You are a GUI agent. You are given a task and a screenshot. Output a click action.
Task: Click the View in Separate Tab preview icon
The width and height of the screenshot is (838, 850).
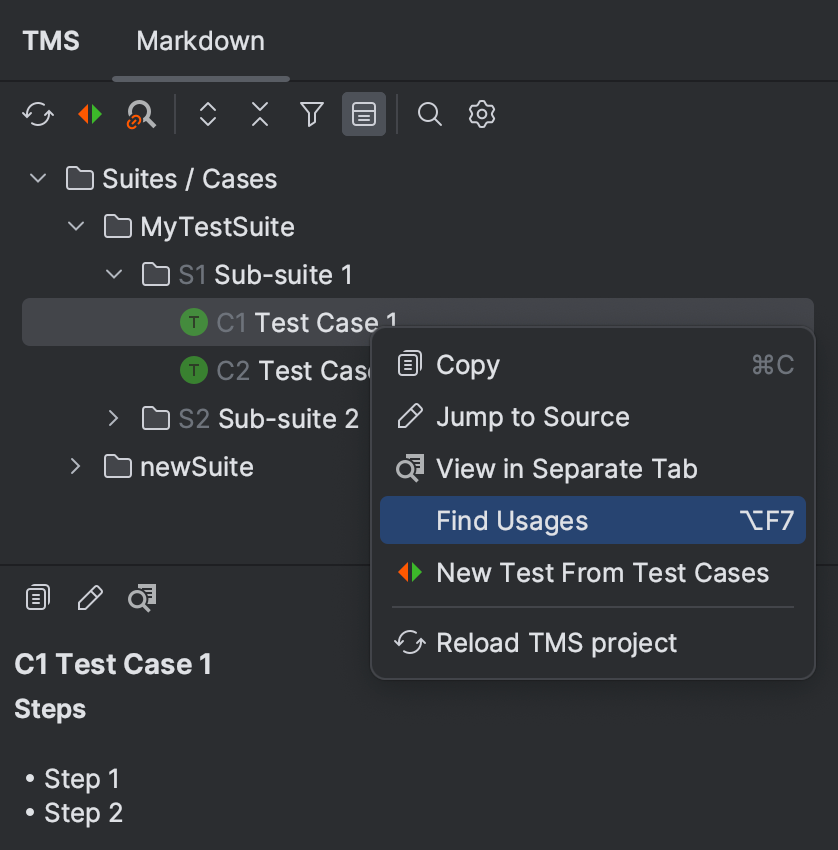point(141,596)
